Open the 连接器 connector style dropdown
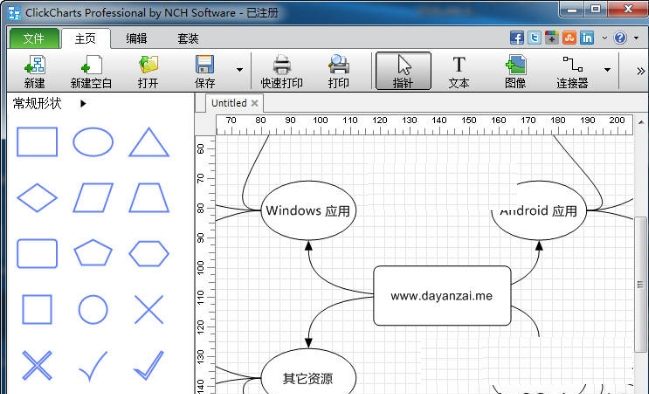 [607, 70]
